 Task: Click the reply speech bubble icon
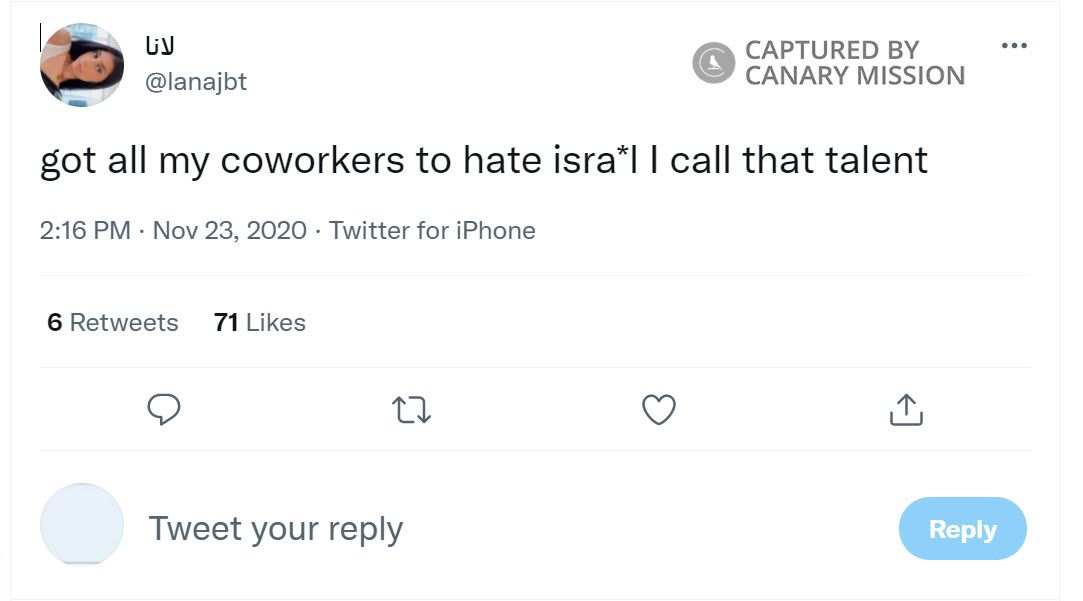tap(164, 410)
